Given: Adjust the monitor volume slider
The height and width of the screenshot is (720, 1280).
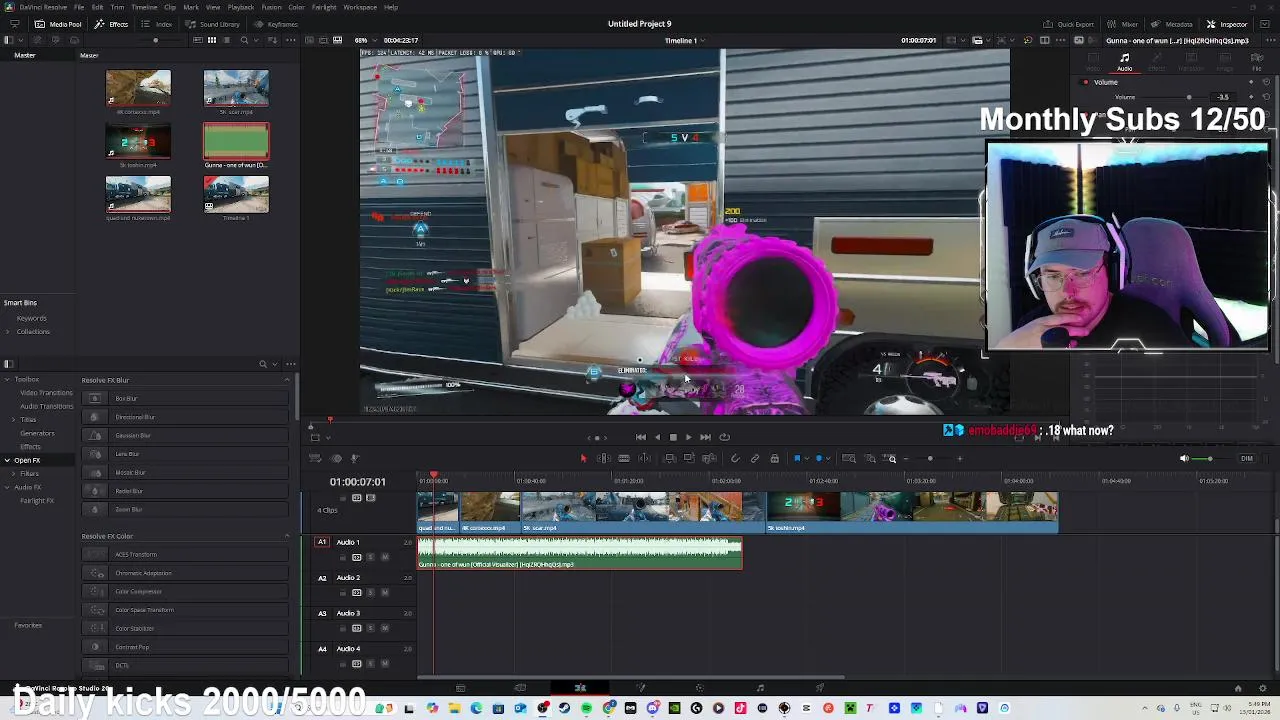Looking at the screenshot, I should click(1210, 459).
